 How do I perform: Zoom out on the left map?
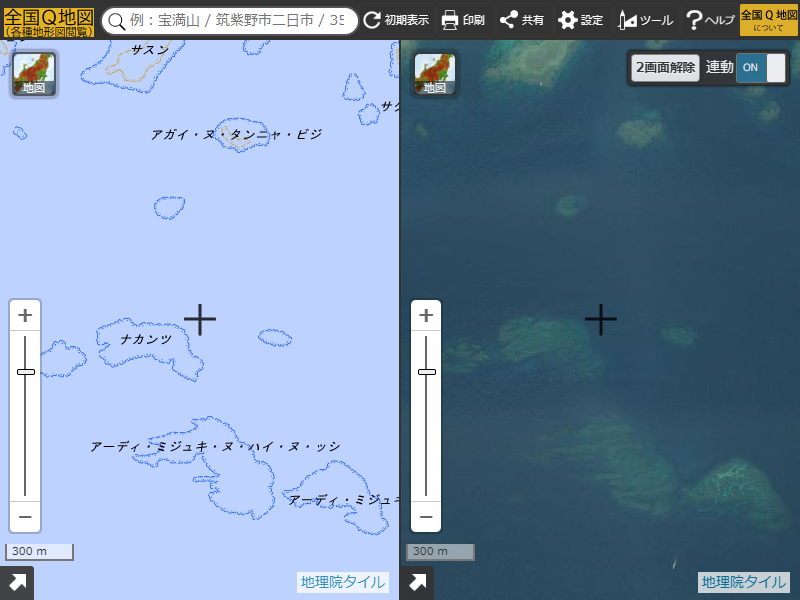coord(25,517)
